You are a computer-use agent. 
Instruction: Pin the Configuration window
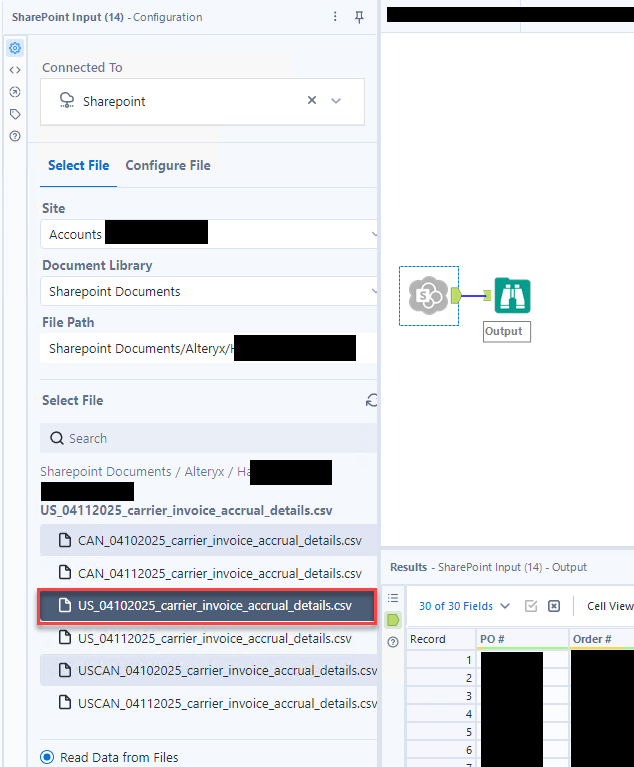359,17
